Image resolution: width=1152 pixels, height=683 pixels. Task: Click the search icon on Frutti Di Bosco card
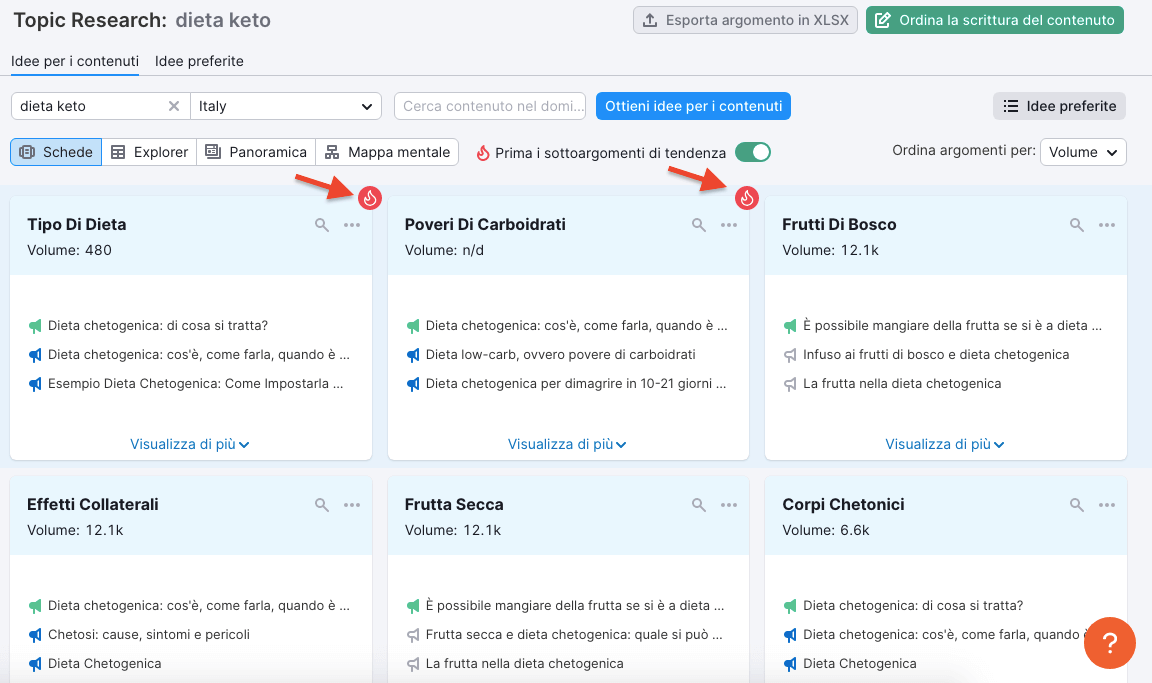coord(1077,226)
